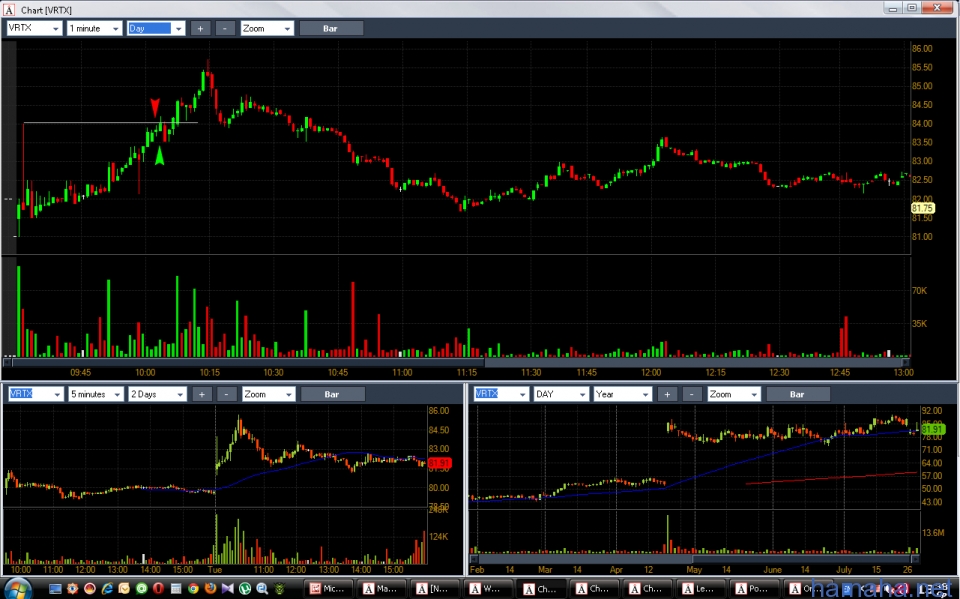The image size is (960, 599).
Task: Open Visual Studio from the taskbar
Action: (228, 589)
